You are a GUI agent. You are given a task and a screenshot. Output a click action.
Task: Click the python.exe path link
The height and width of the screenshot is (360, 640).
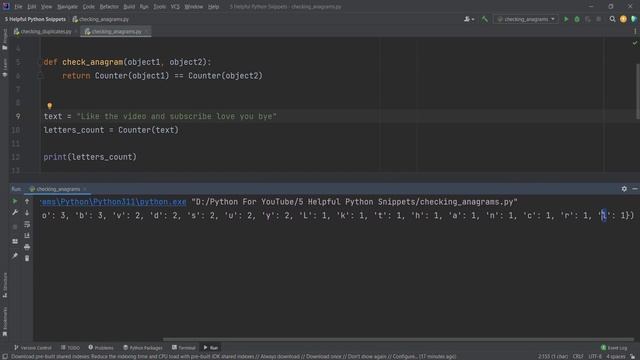coord(113,202)
